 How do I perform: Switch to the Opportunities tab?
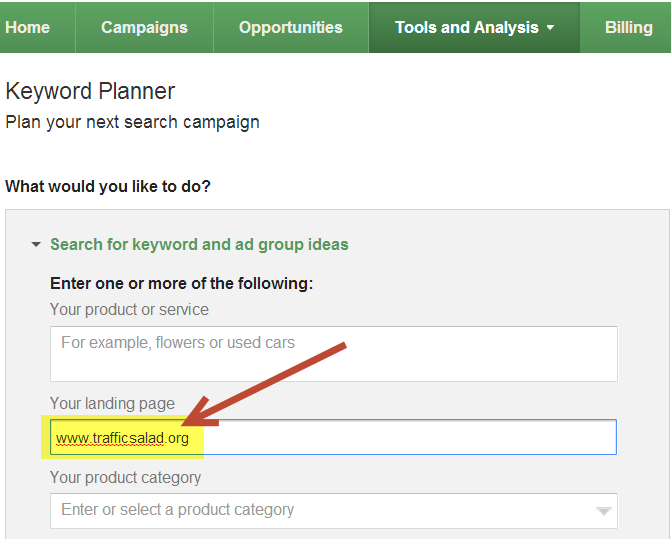pyautogui.click(x=290, y=27)
